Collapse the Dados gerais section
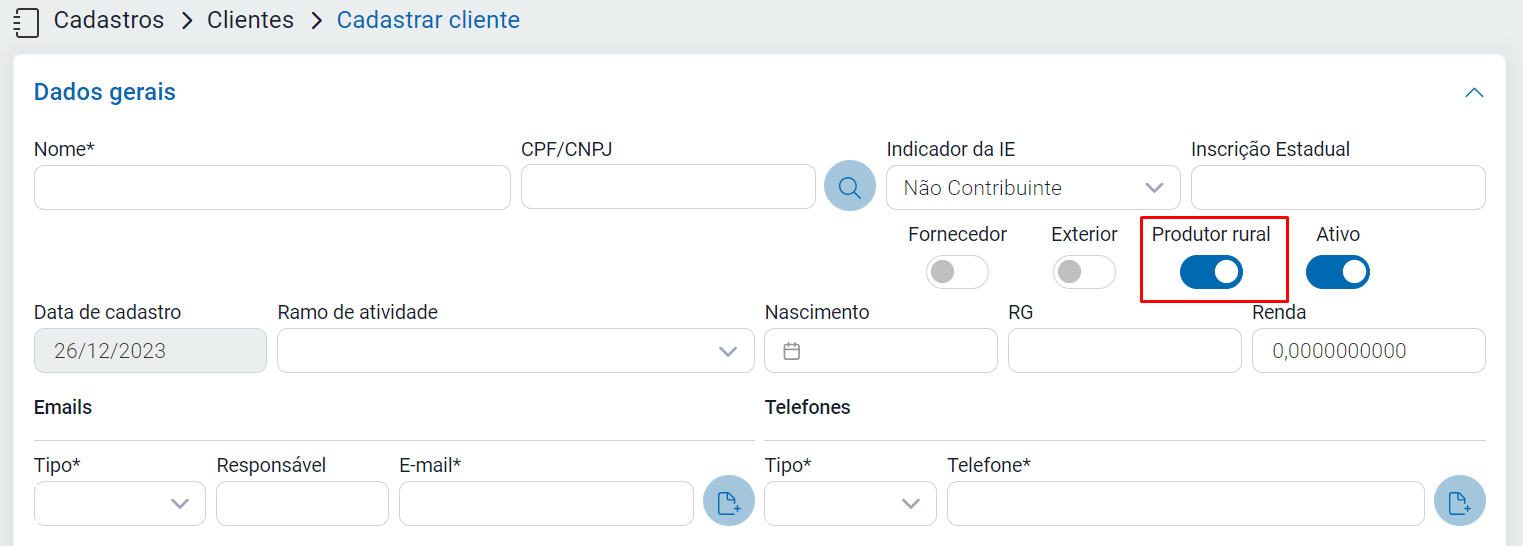Viewport: 1523px width, 546px height. click(1473, 93)
